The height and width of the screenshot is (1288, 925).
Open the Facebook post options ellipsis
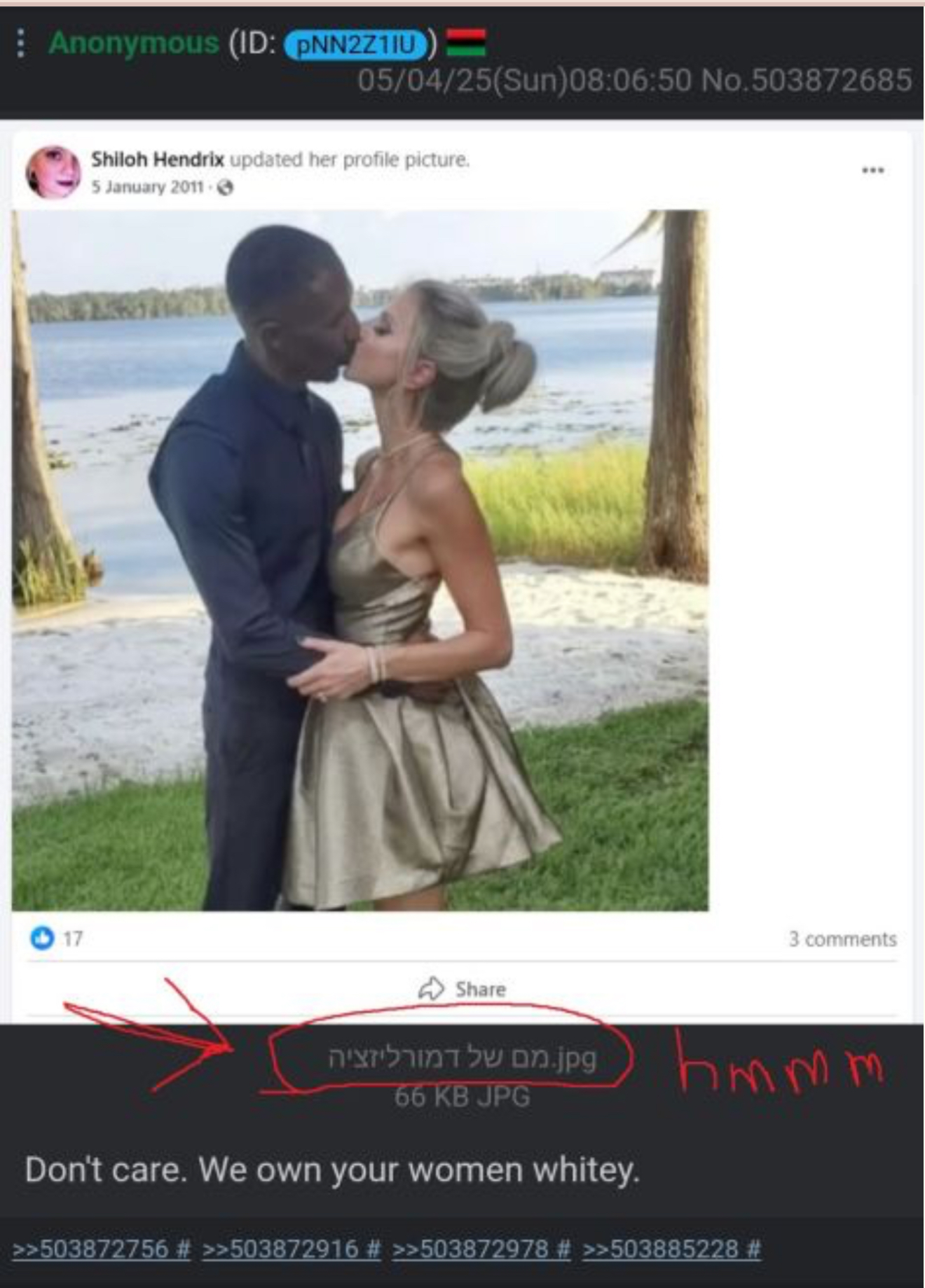tap(872, 170)
